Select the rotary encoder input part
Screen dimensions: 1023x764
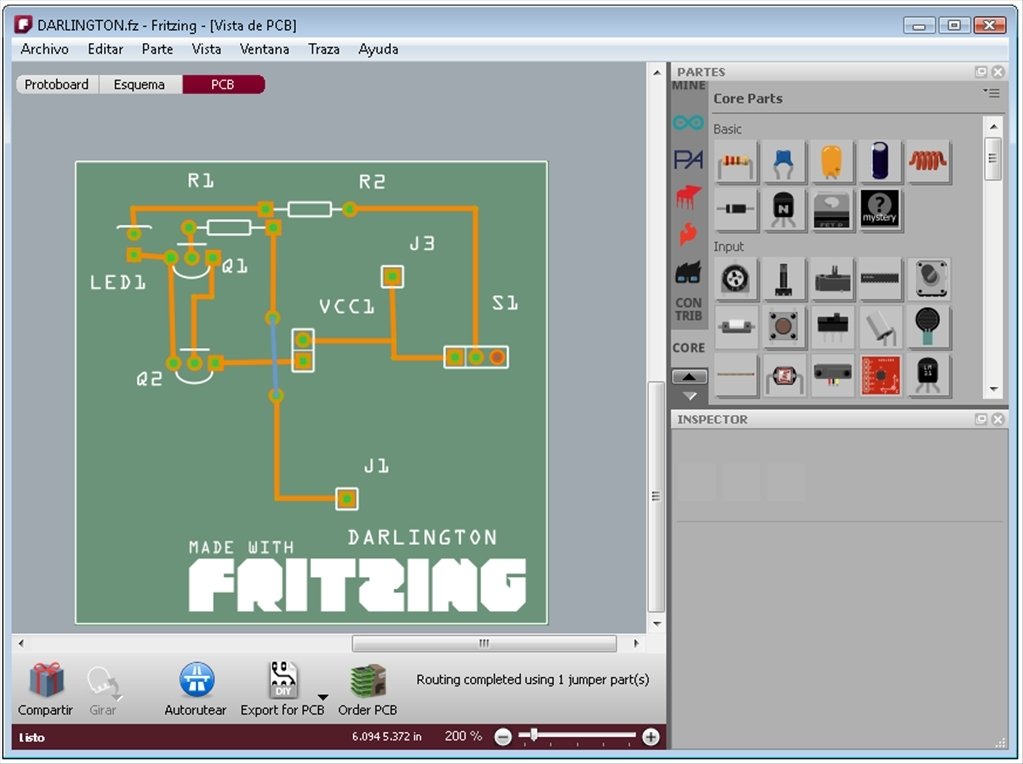pos(737,279)
